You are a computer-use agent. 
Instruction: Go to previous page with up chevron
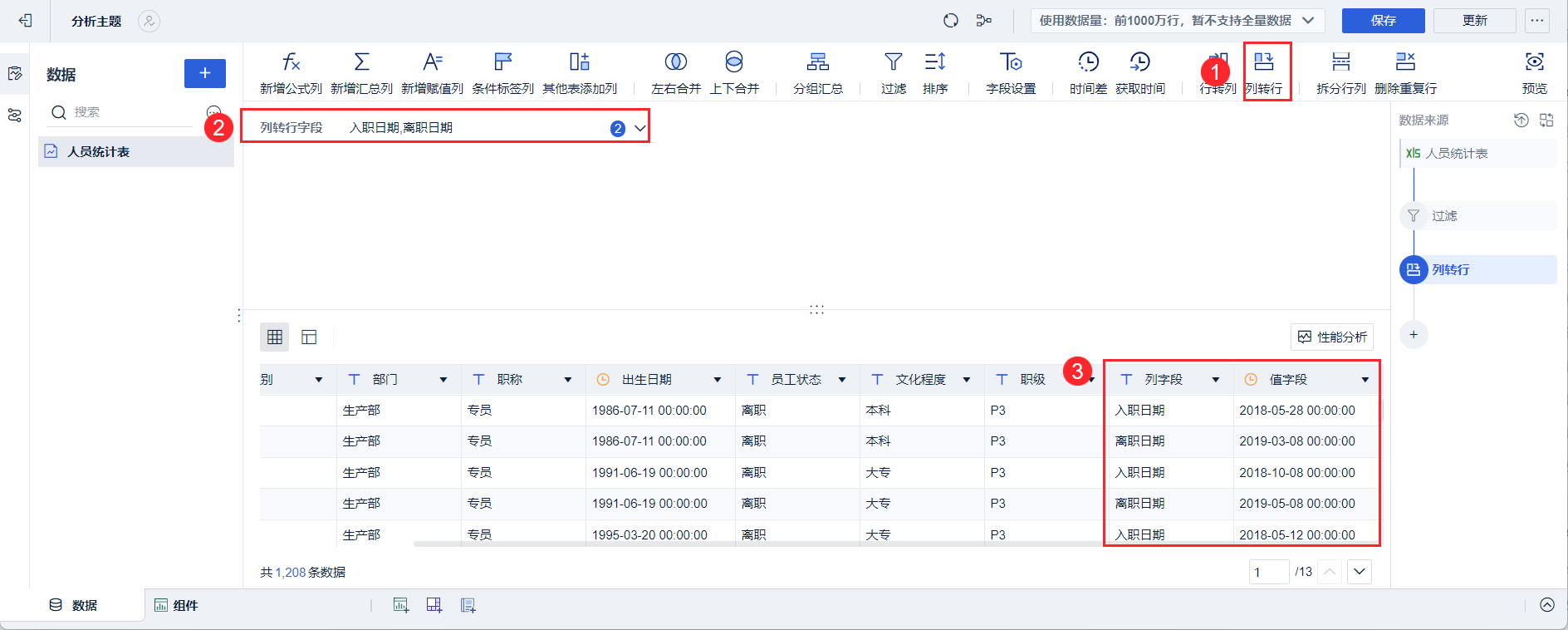coord(1330,572)
